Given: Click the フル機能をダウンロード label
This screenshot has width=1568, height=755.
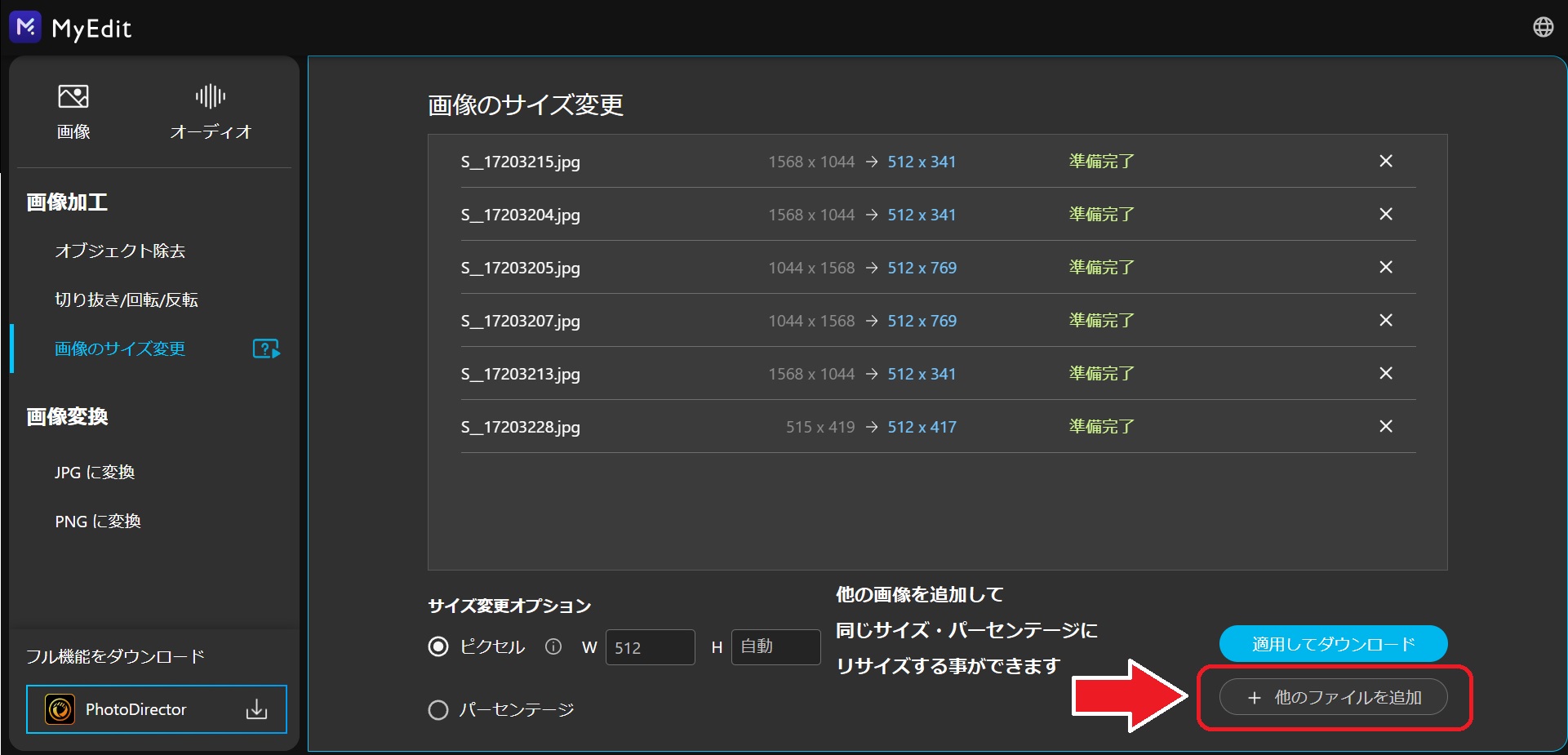Looking at the screenshot, I should click(x=115, y=656).
